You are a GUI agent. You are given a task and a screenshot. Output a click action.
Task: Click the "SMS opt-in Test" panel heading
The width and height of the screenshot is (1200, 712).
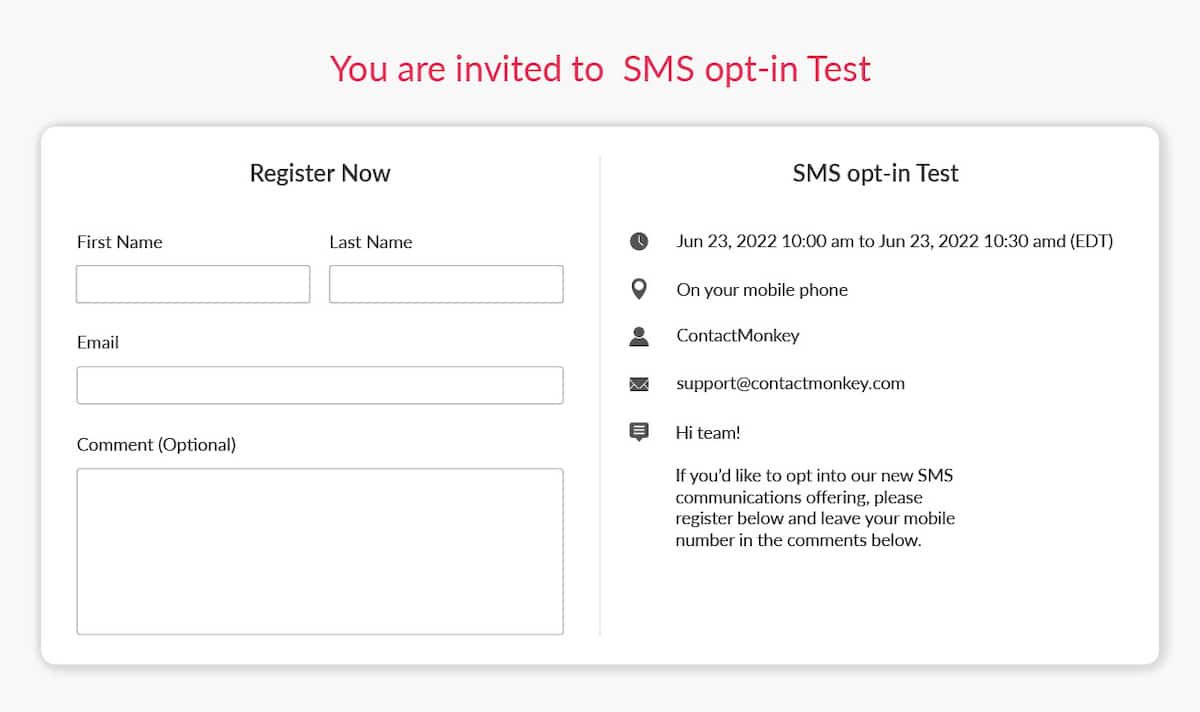coord(875,173)
